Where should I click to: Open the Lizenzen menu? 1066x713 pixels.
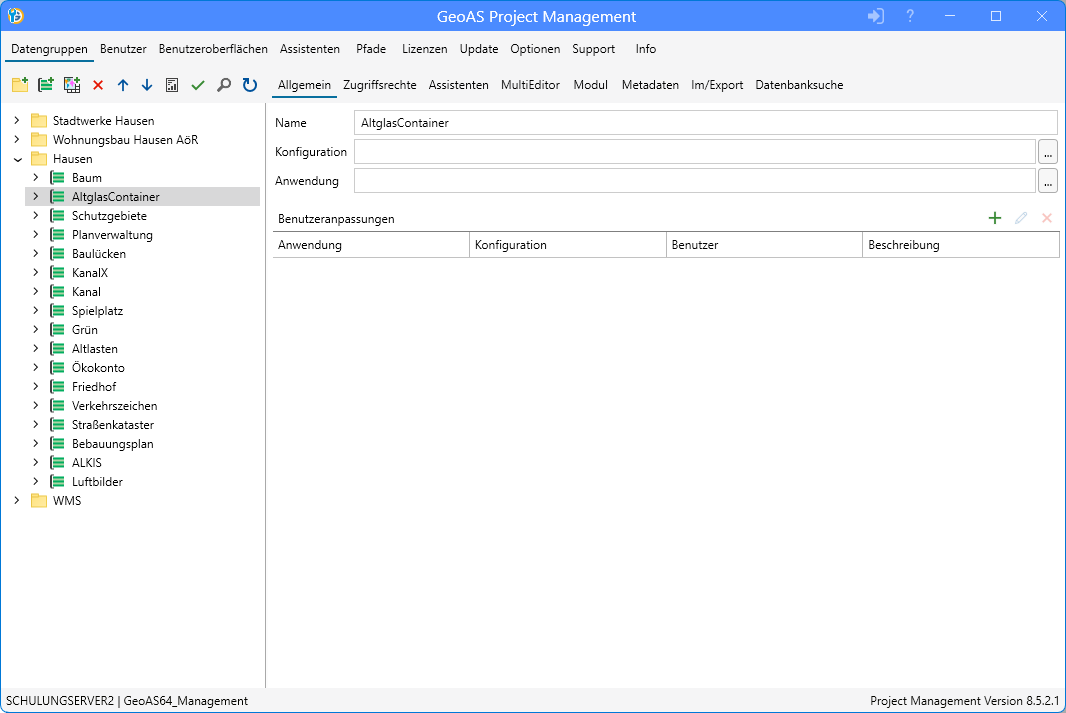424,49
